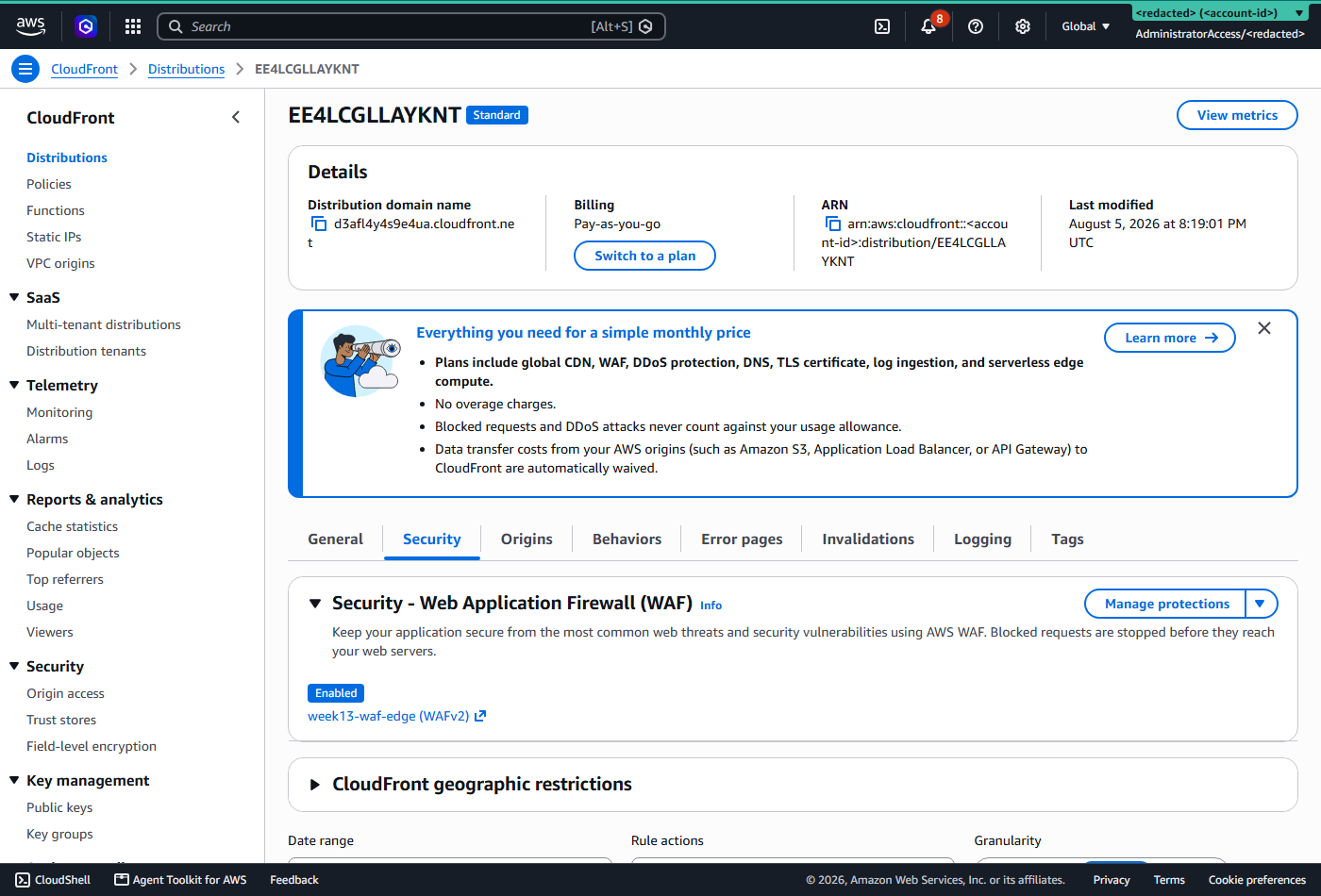The width and height of the screenshot is (1321, 896).
Task: Open the Tags tab
Action: click(1067, 539)
